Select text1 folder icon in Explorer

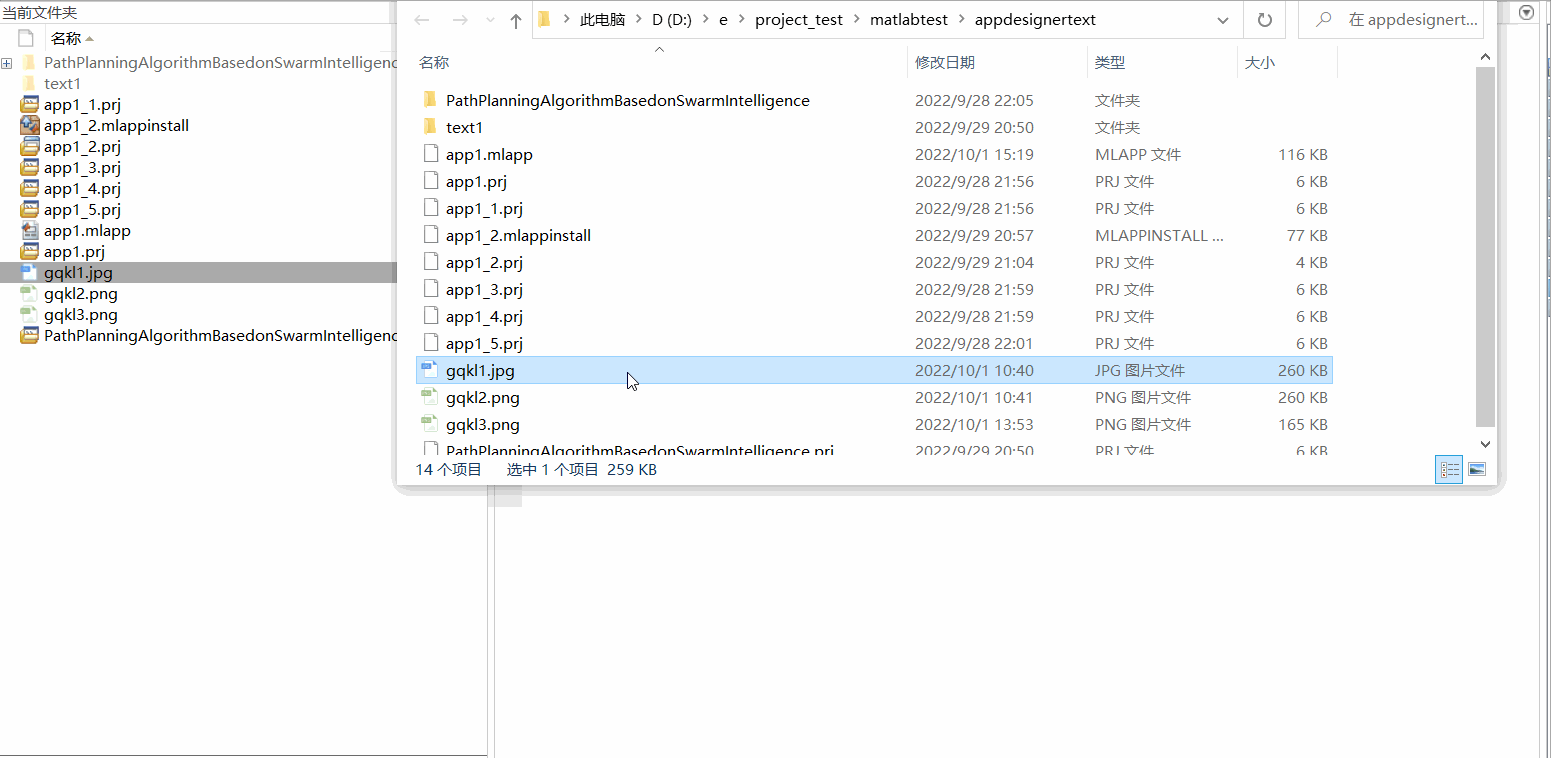click(430, 127)
